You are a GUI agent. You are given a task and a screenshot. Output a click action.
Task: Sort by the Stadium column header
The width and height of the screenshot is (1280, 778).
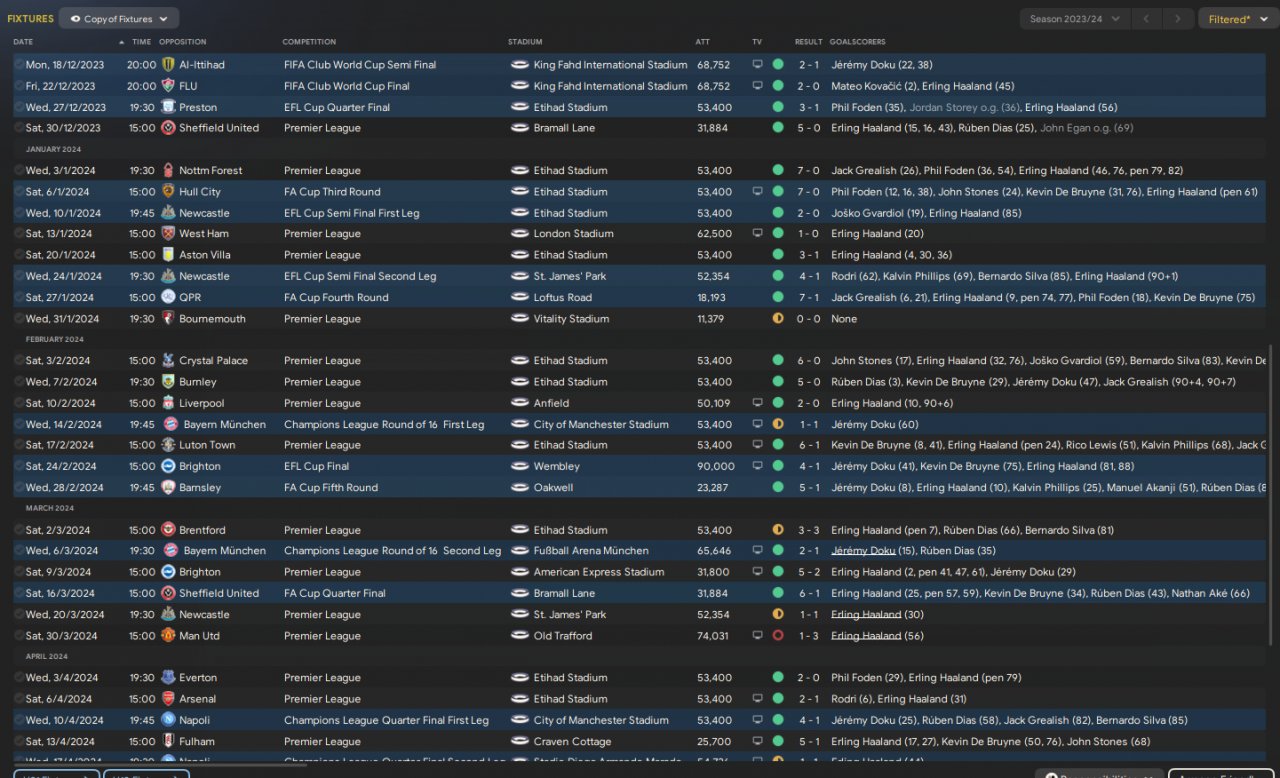[x=525, y=42]
